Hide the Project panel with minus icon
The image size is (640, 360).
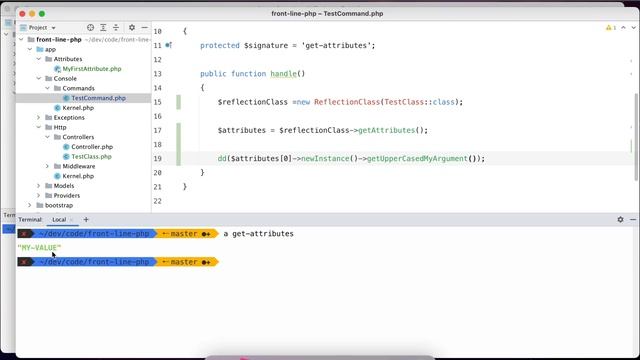(x=144, y=27)
